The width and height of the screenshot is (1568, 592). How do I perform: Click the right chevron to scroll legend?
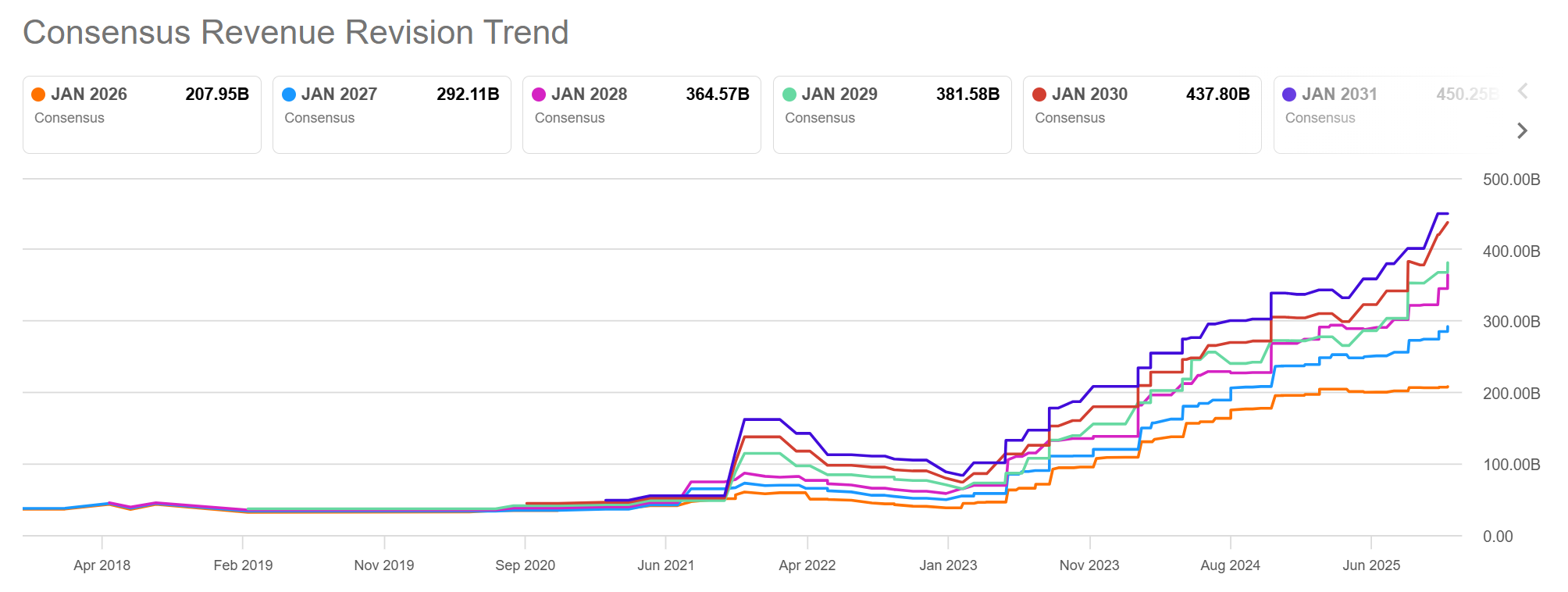tap(1521, 130)
